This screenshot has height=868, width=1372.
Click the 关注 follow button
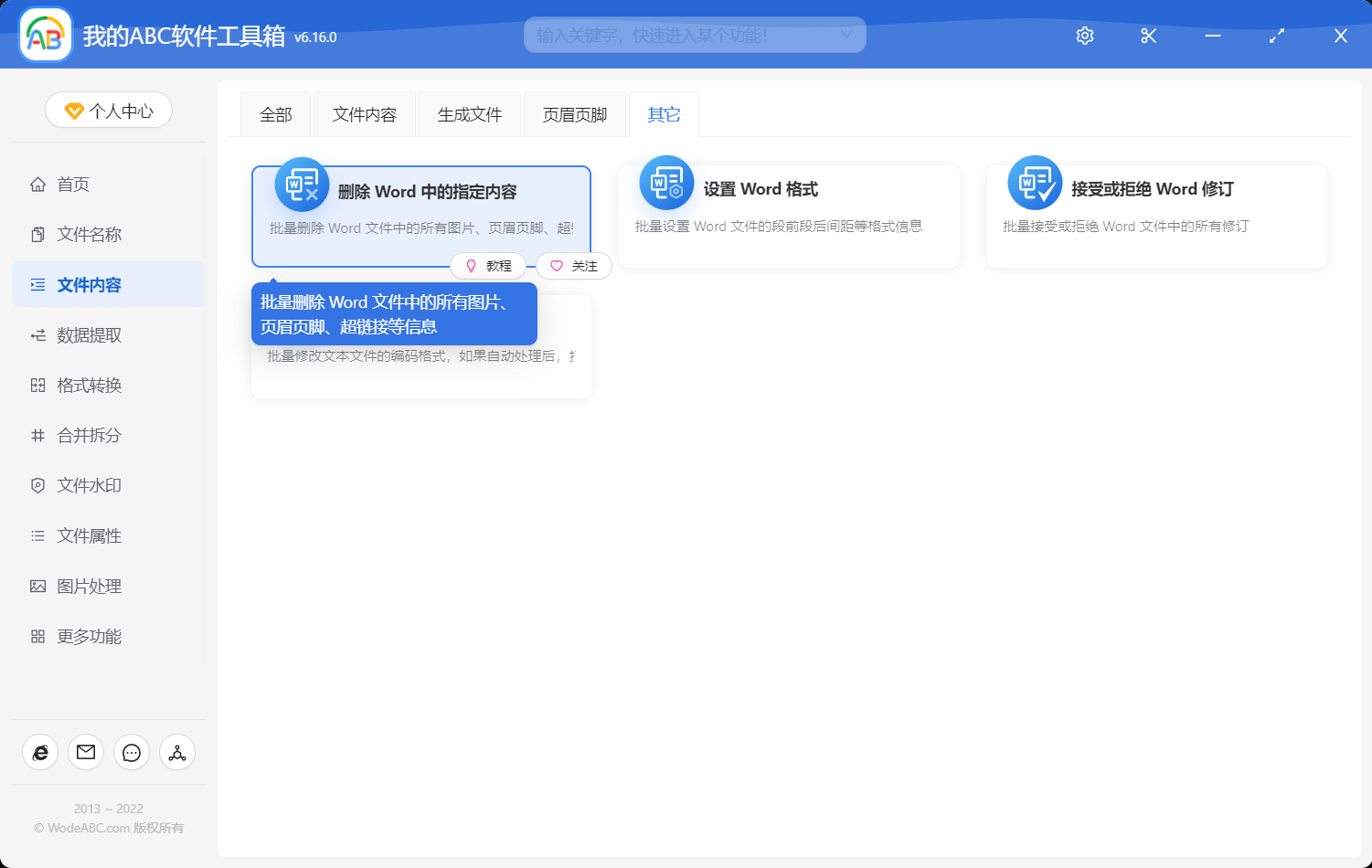573,265
